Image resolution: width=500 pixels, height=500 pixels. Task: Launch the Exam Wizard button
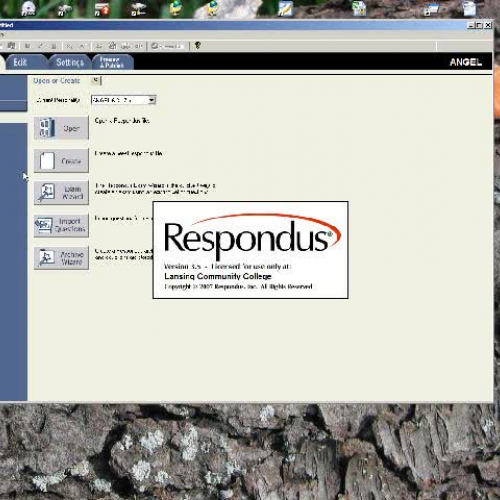61,193
